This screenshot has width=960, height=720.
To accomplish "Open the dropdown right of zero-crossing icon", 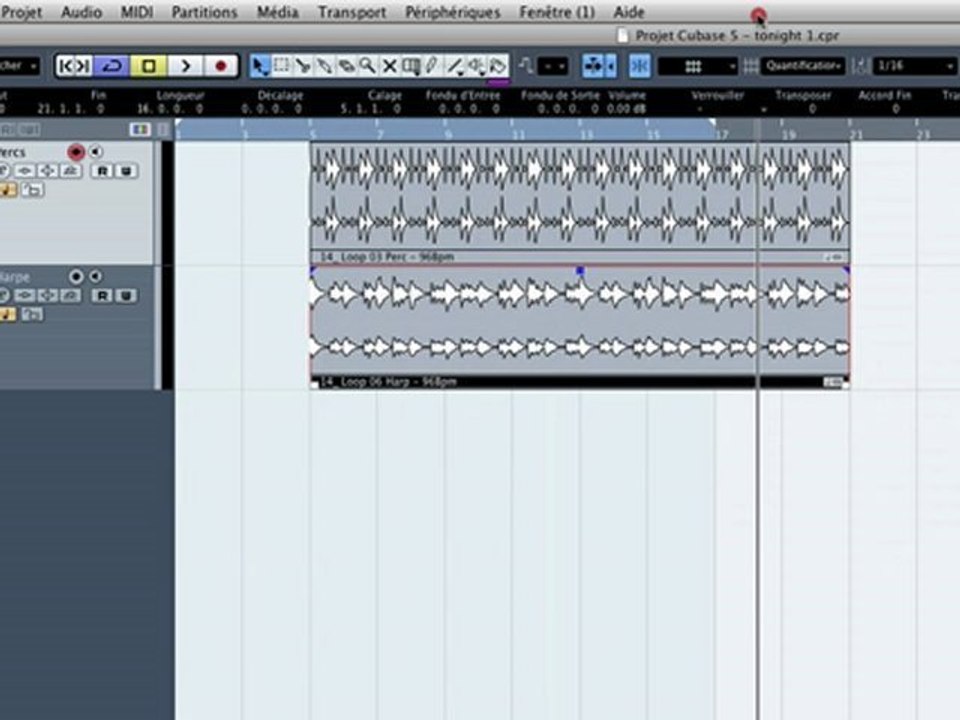I will [x=553, y=66].
